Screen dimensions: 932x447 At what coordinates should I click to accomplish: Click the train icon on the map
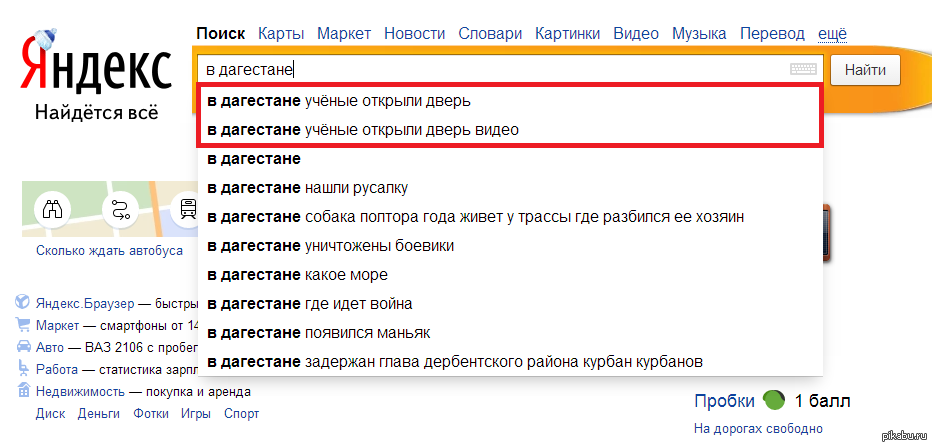188,209
